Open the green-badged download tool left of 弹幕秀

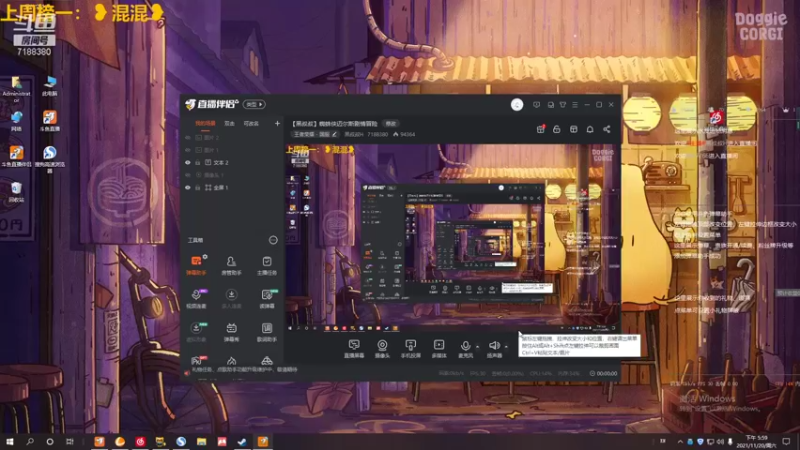(196, 332)
